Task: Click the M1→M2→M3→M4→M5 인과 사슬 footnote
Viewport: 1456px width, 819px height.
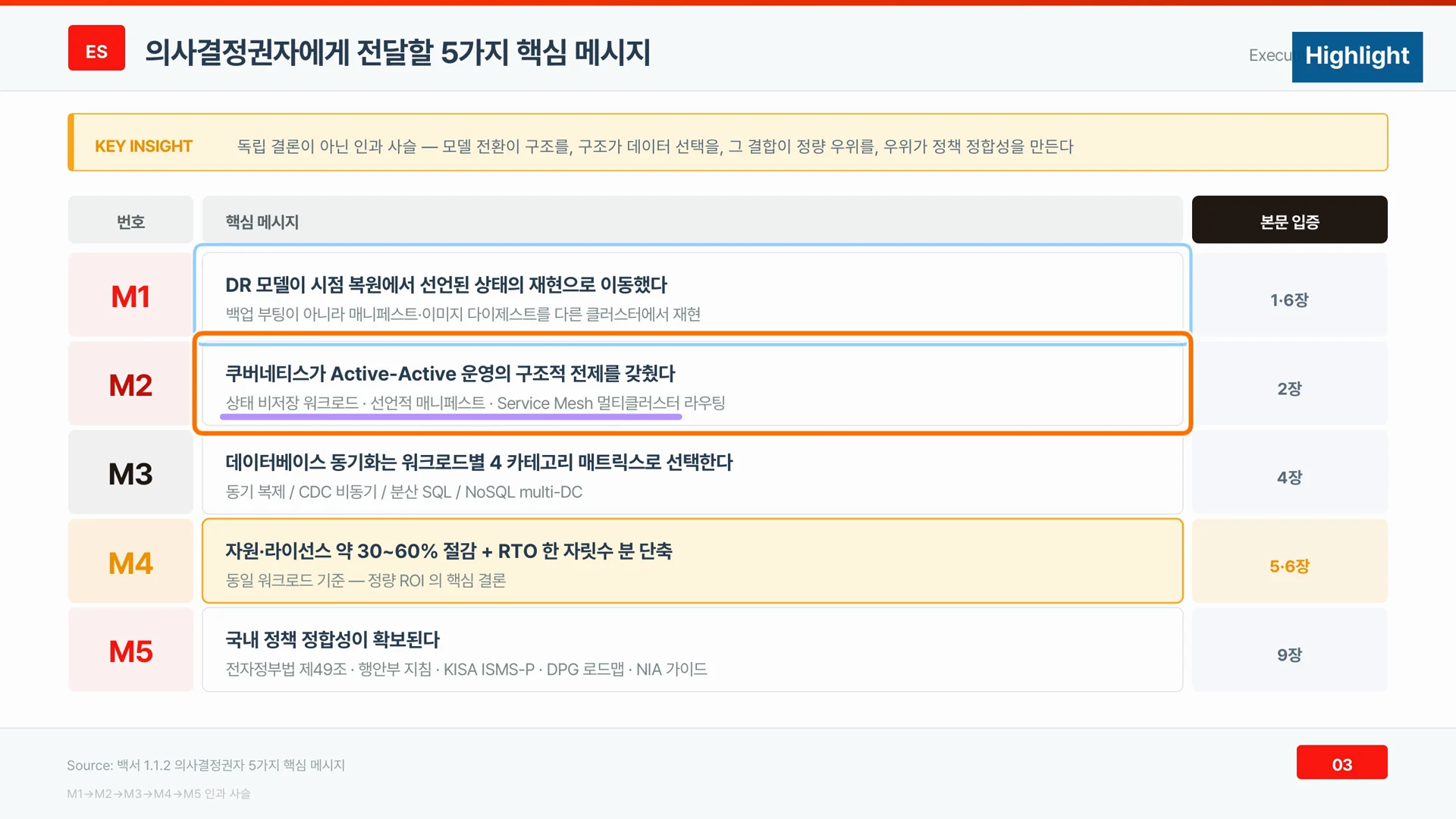Action: point(158,793)
